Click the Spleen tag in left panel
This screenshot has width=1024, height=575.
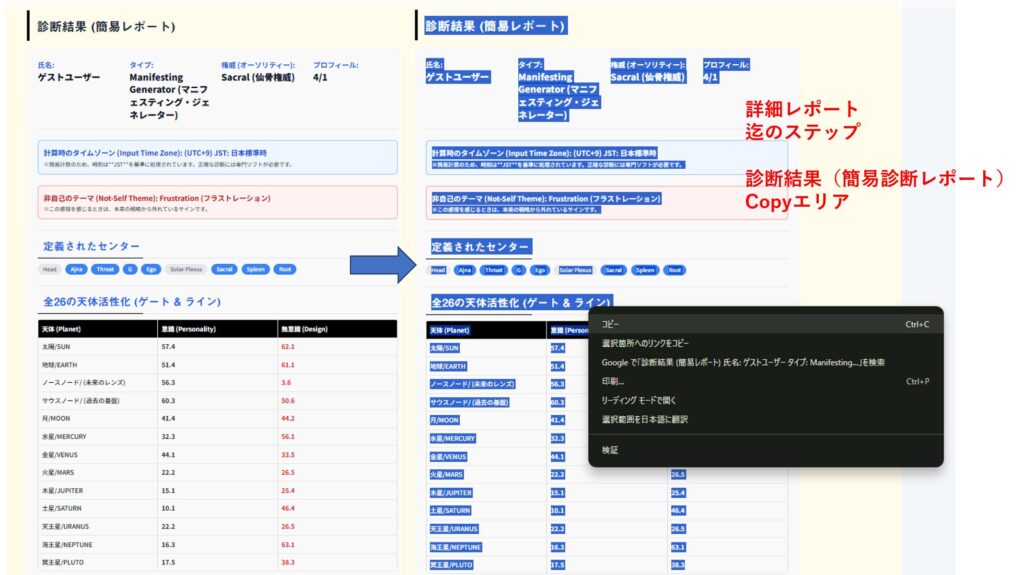click(x=256, y=269)
